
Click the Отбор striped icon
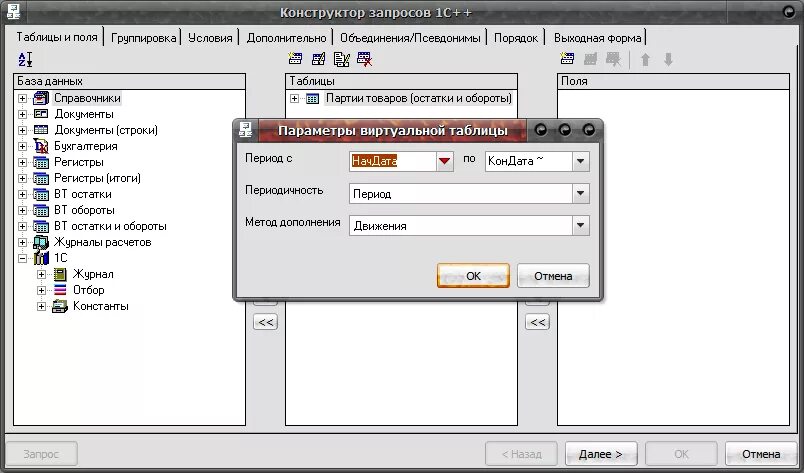click(x=60, y=290)
